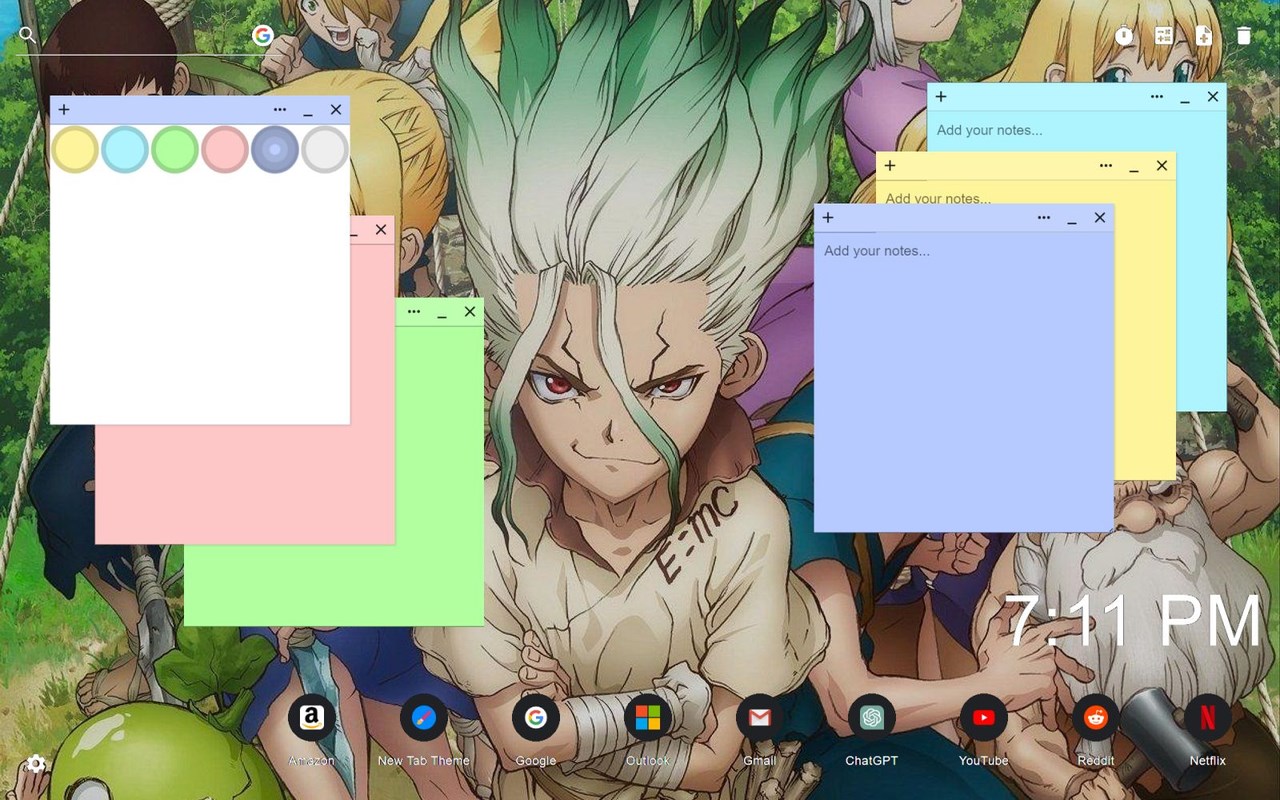Open three-dot menu on cyan note
The height and width of the screenshot is (800, 1280).
[x=1157, y=97]
